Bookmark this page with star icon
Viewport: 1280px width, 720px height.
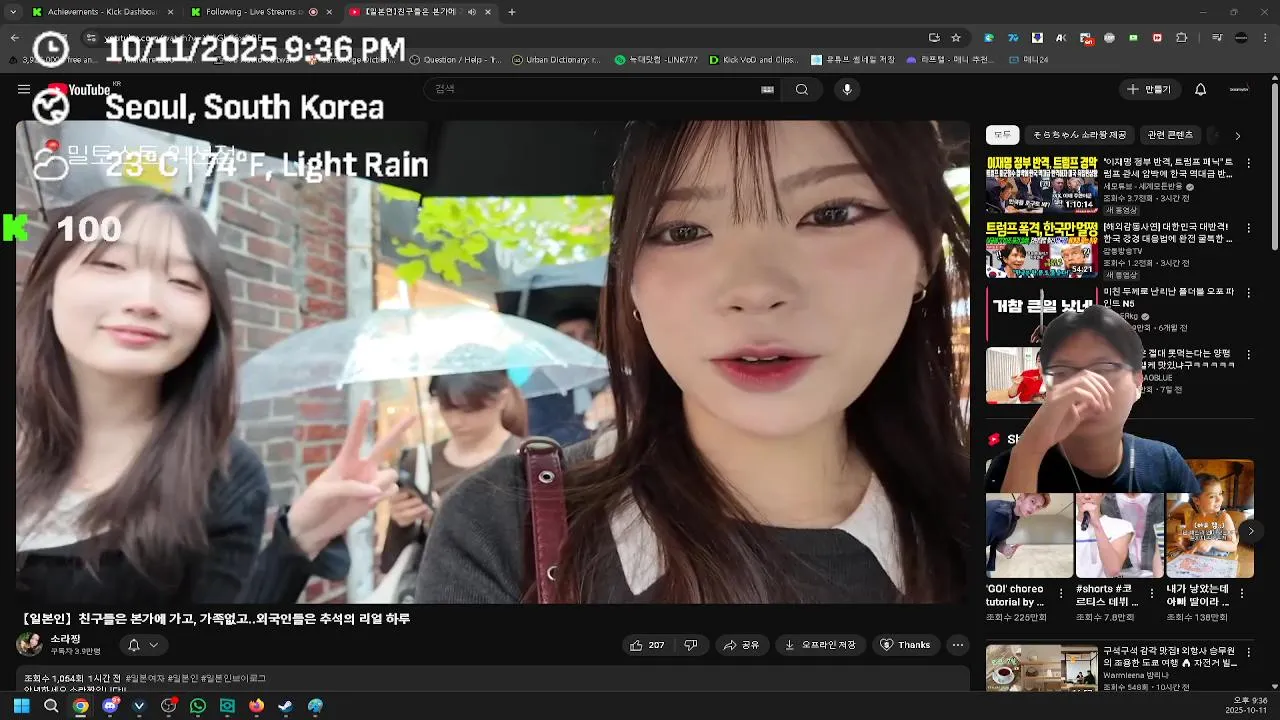point(956,38)
